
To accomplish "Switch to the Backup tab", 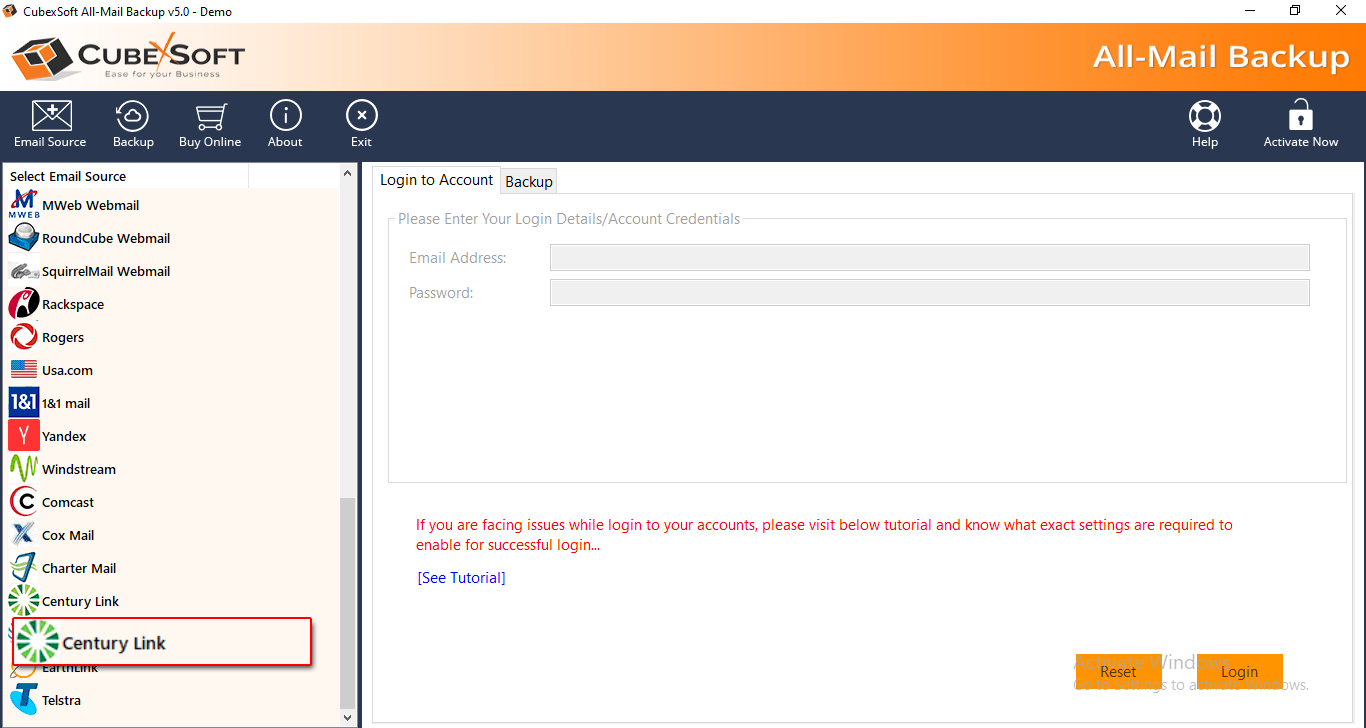I will click(x=528, y=181).
